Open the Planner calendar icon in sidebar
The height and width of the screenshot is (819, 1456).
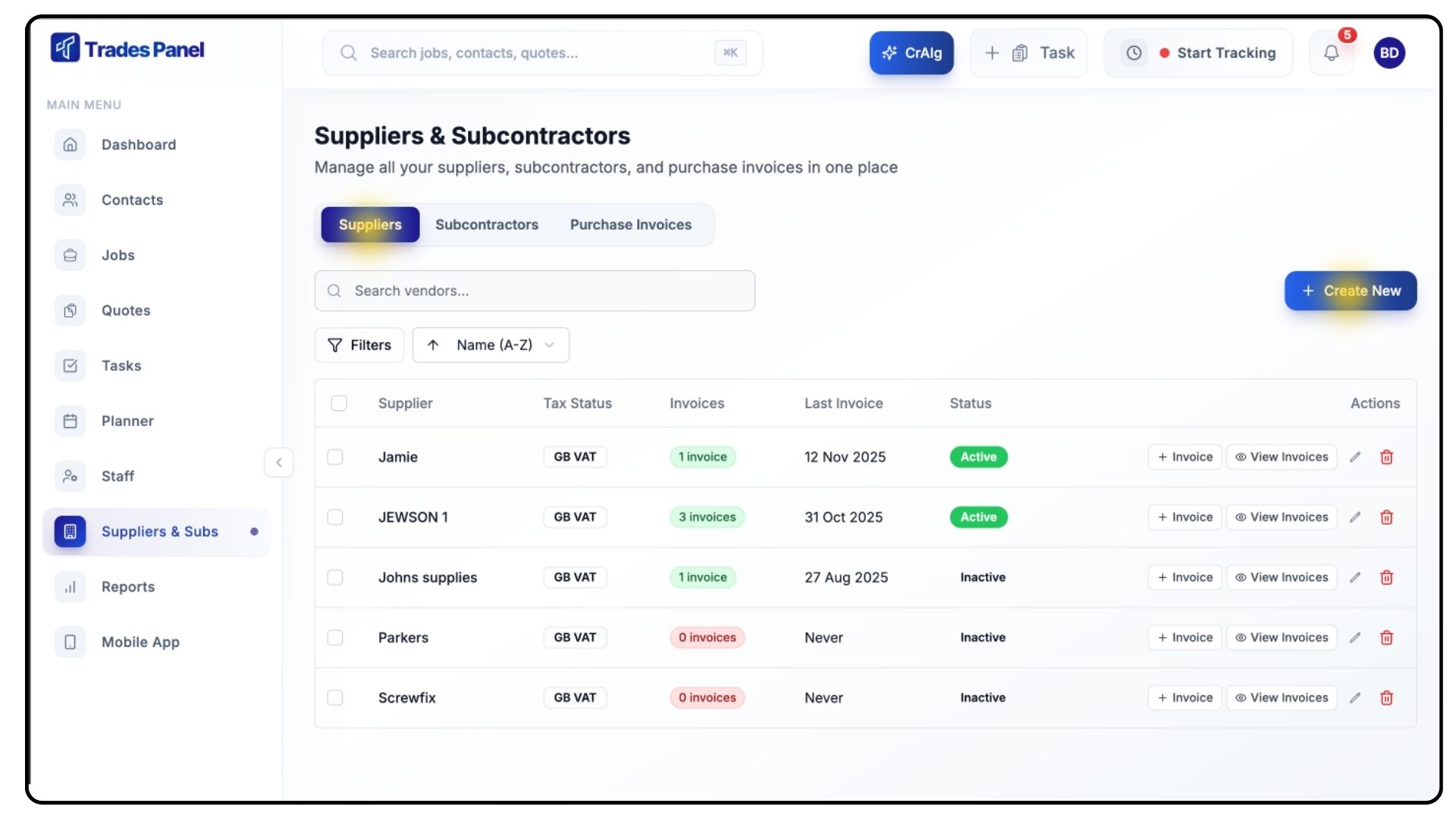(x=71, y=421)
